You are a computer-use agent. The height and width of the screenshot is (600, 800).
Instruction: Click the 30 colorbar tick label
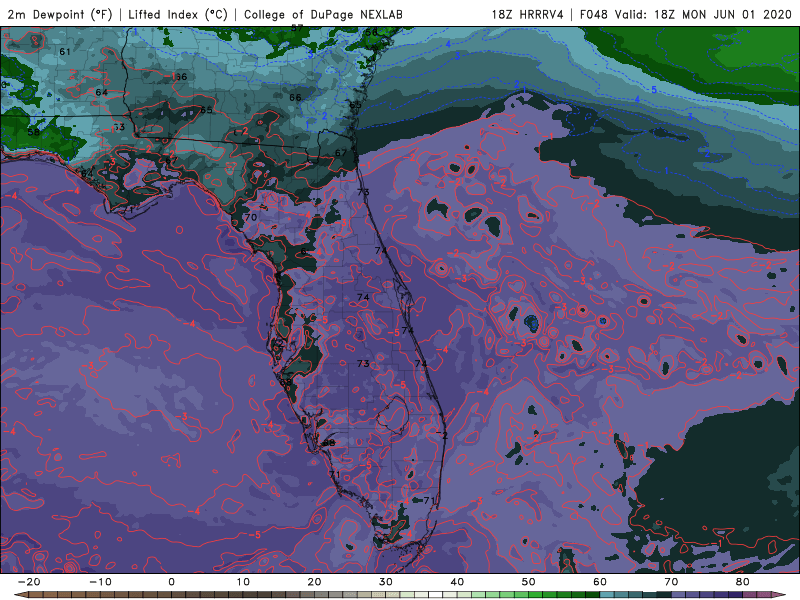[386, 582]
